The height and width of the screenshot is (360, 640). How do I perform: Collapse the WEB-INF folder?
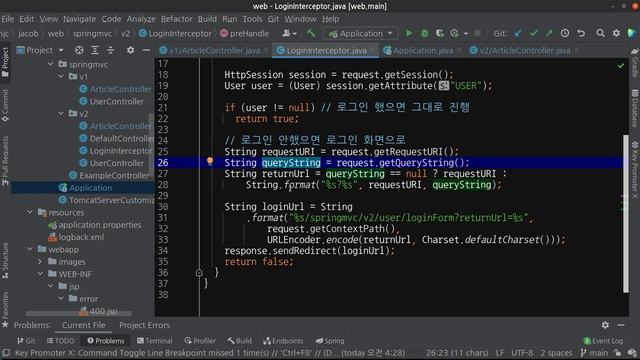pos(40,274)
